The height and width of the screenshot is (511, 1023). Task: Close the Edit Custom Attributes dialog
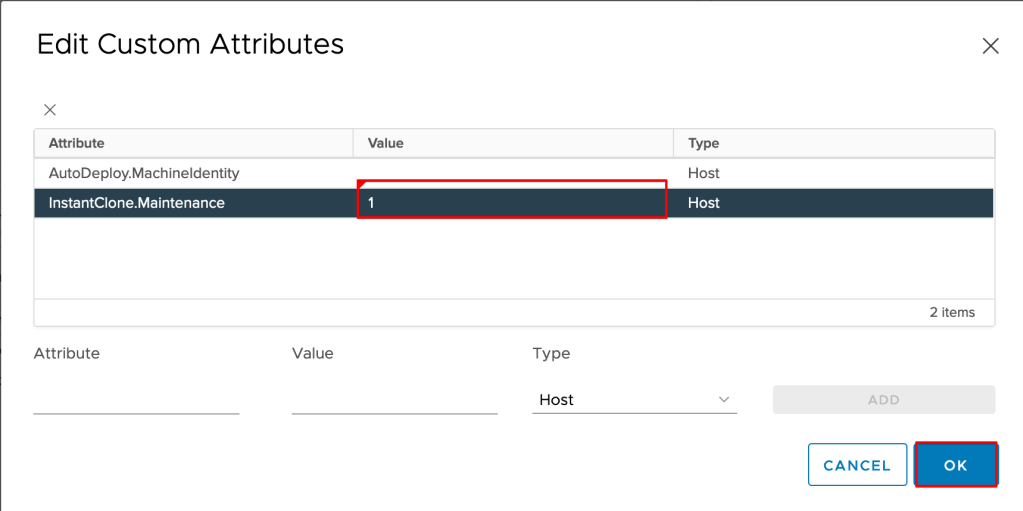pos(990,46)
